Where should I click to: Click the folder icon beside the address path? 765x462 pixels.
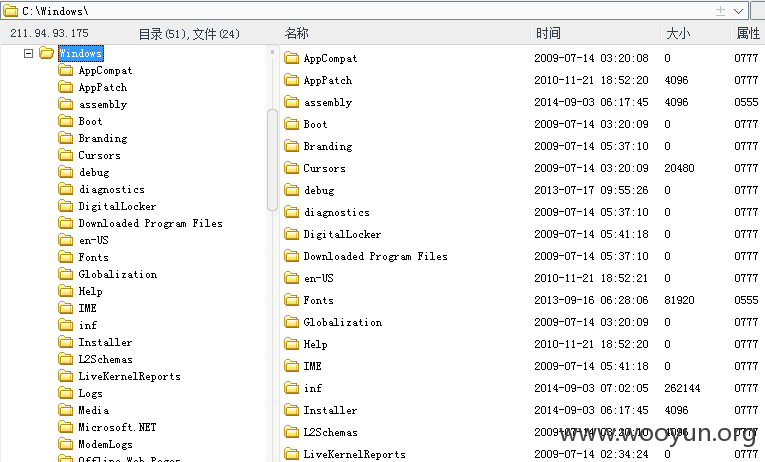(x=10, y=11)
